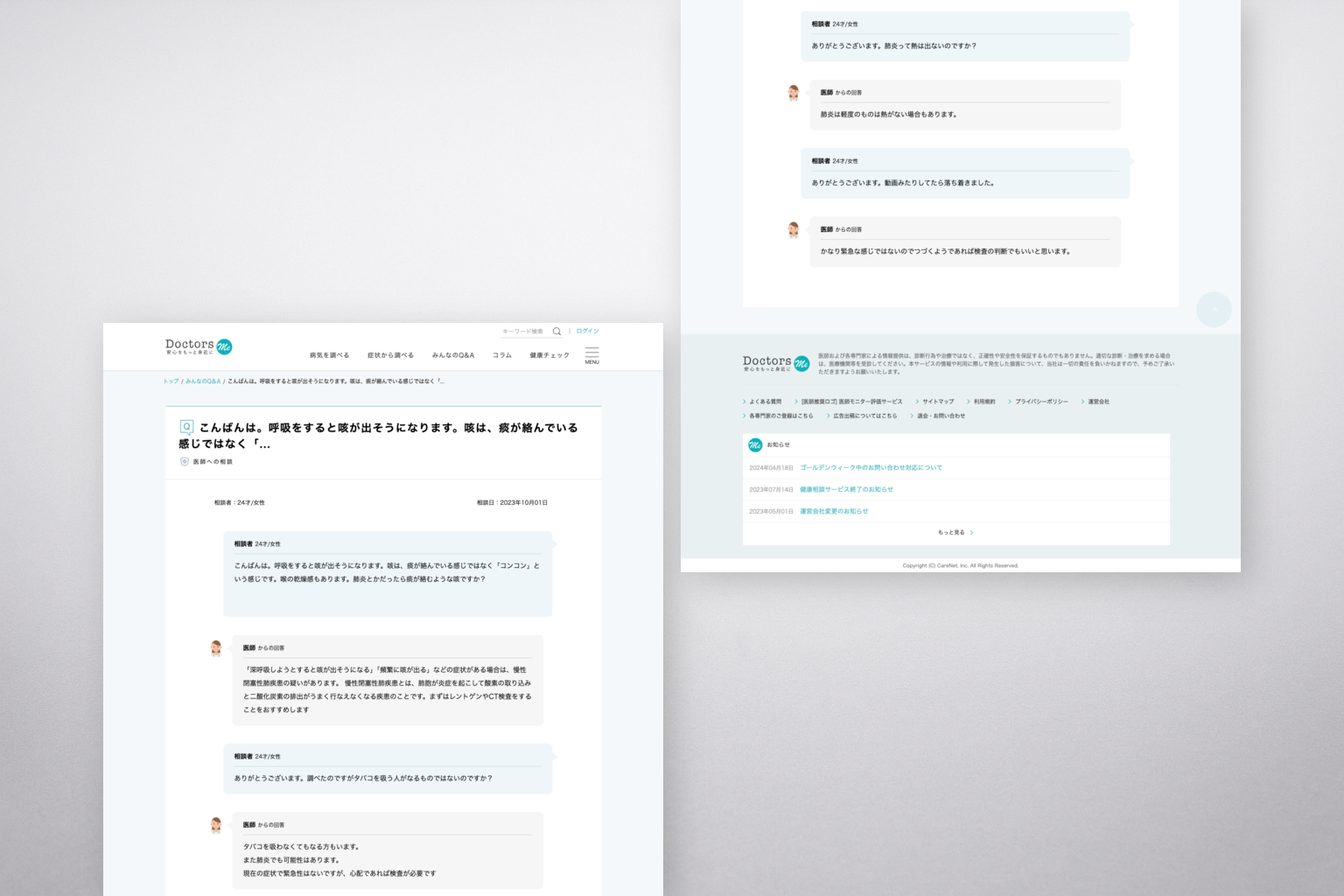Click the Q speech bubble icon beside the title
This screenshot has height=896, width=1344.
(186, 427)
